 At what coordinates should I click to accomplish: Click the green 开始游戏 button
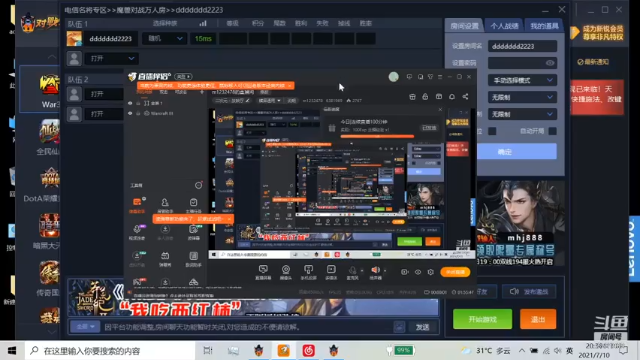point(482,319)
